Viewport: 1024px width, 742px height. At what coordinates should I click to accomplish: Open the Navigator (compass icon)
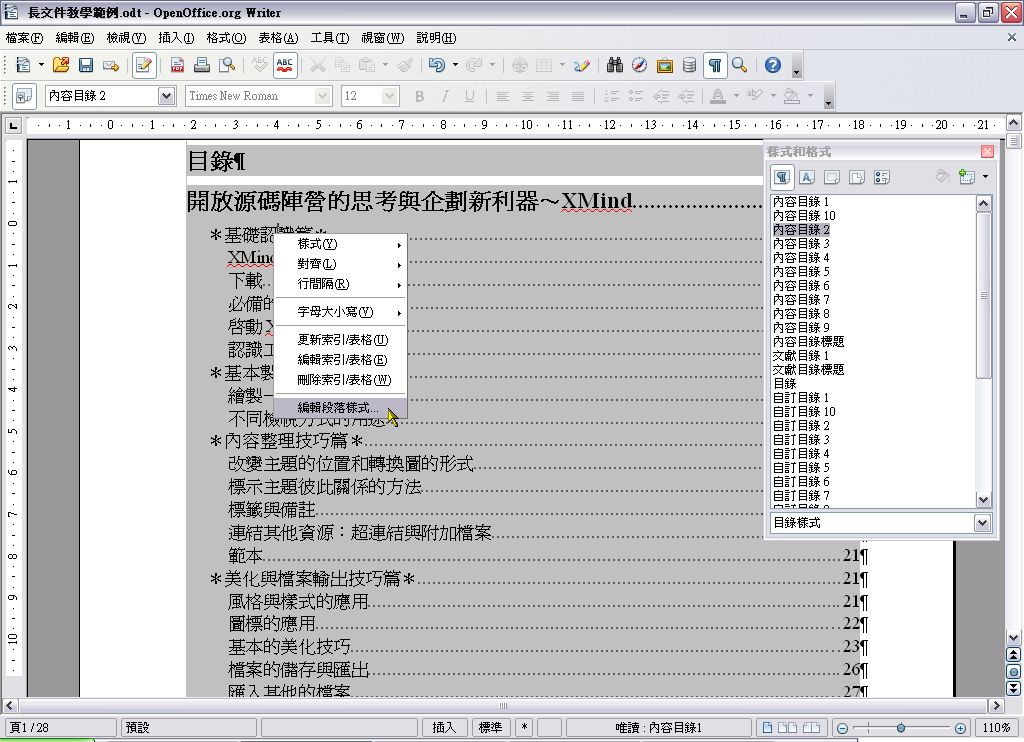pos(639,65)
